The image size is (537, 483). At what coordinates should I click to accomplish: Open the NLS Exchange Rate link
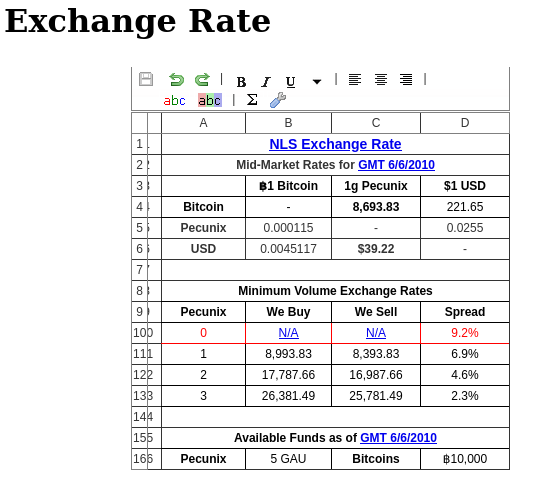335,144
